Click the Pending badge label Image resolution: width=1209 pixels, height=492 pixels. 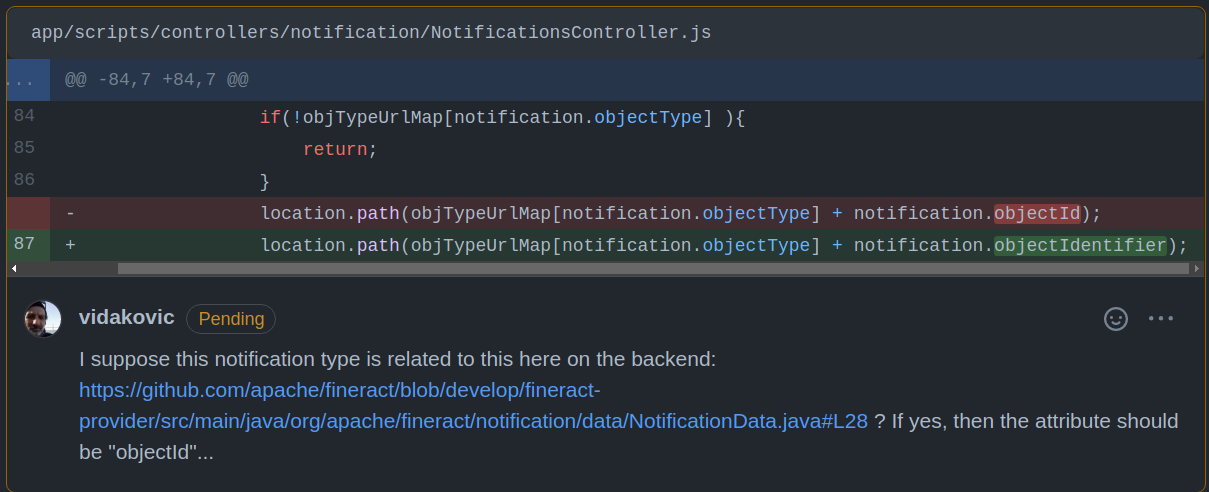point(231,319)
